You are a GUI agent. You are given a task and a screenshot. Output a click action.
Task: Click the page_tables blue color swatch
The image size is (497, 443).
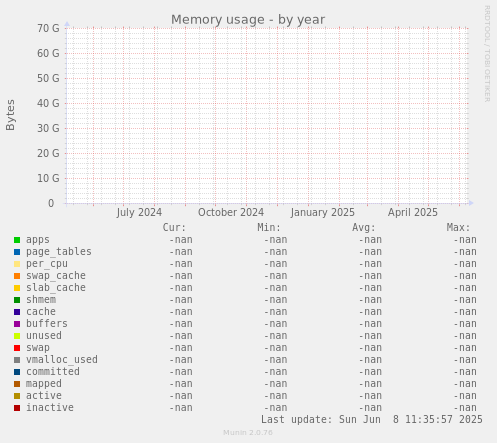17,252
